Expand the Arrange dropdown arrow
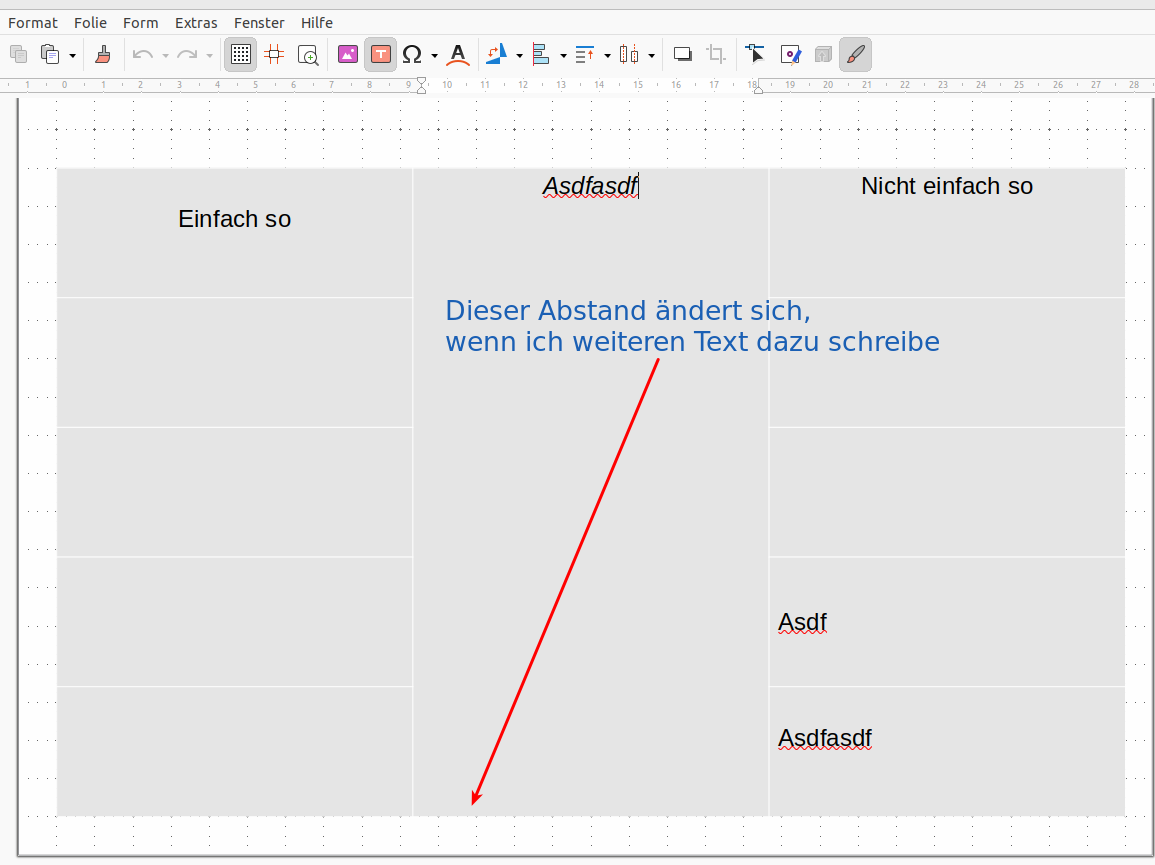This screenshot has height=865, width=1155. (x=607, y=55)
